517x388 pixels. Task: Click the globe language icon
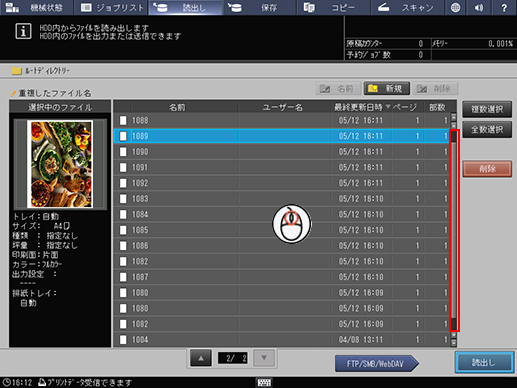click(455, 7)
